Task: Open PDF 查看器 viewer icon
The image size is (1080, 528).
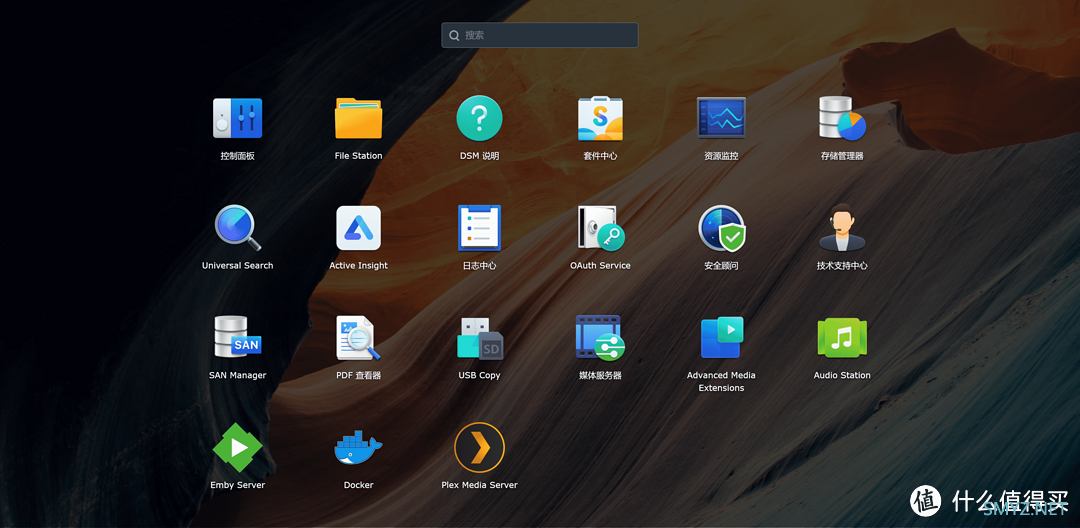Action: pos(358,337)
